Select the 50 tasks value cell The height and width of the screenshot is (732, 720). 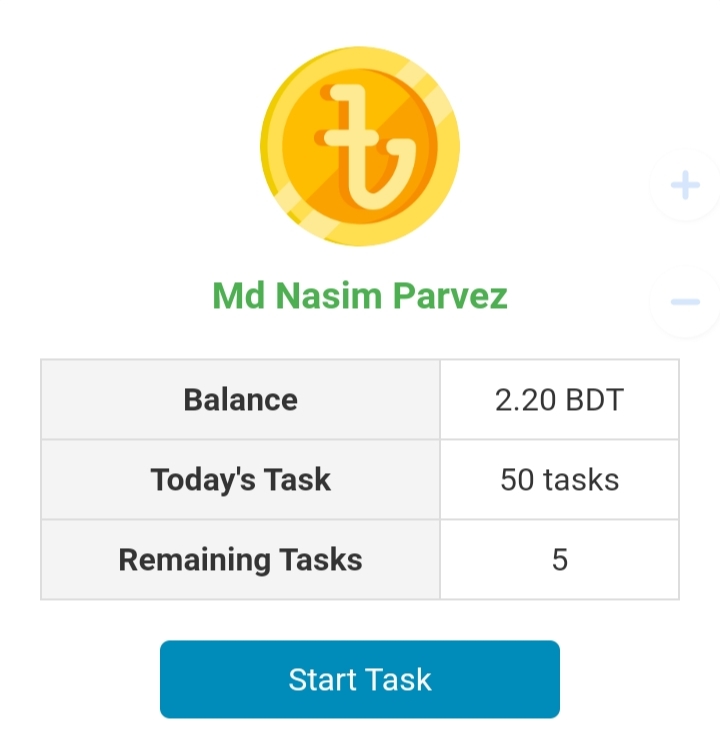coord(559,480)
